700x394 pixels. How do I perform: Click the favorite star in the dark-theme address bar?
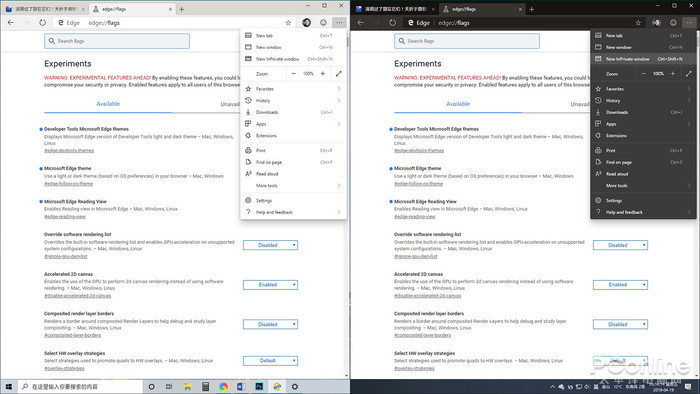pos(638,23)
